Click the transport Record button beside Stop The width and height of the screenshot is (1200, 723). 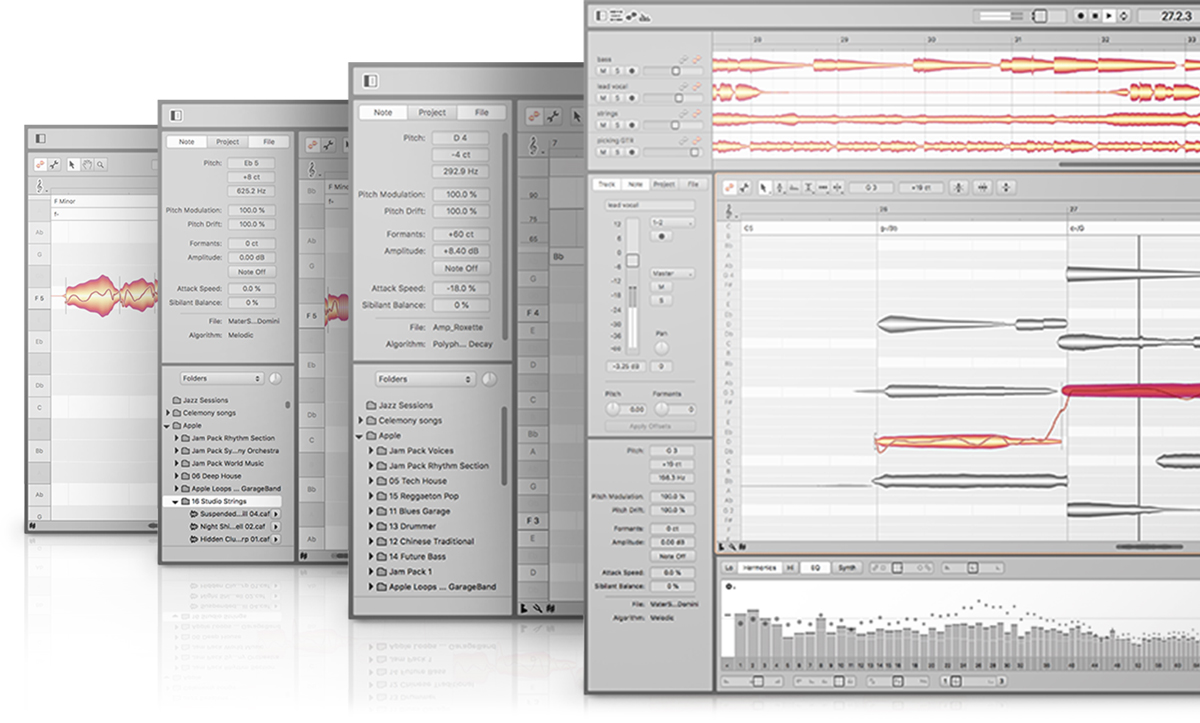click(1081, 16)
